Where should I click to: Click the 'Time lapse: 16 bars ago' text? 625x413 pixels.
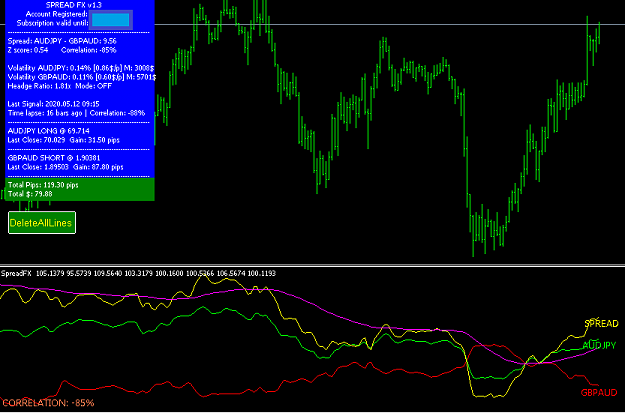point(45,113)
